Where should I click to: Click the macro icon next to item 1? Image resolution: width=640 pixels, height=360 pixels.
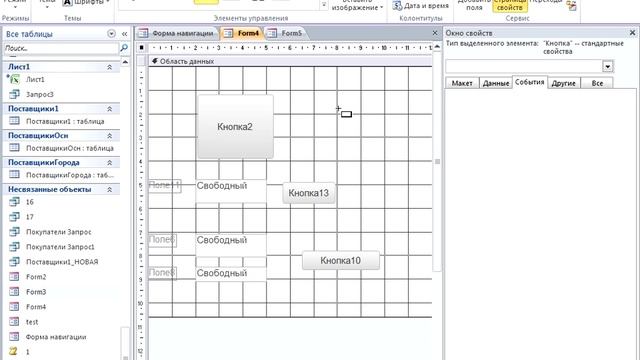(x=13, y=351)
